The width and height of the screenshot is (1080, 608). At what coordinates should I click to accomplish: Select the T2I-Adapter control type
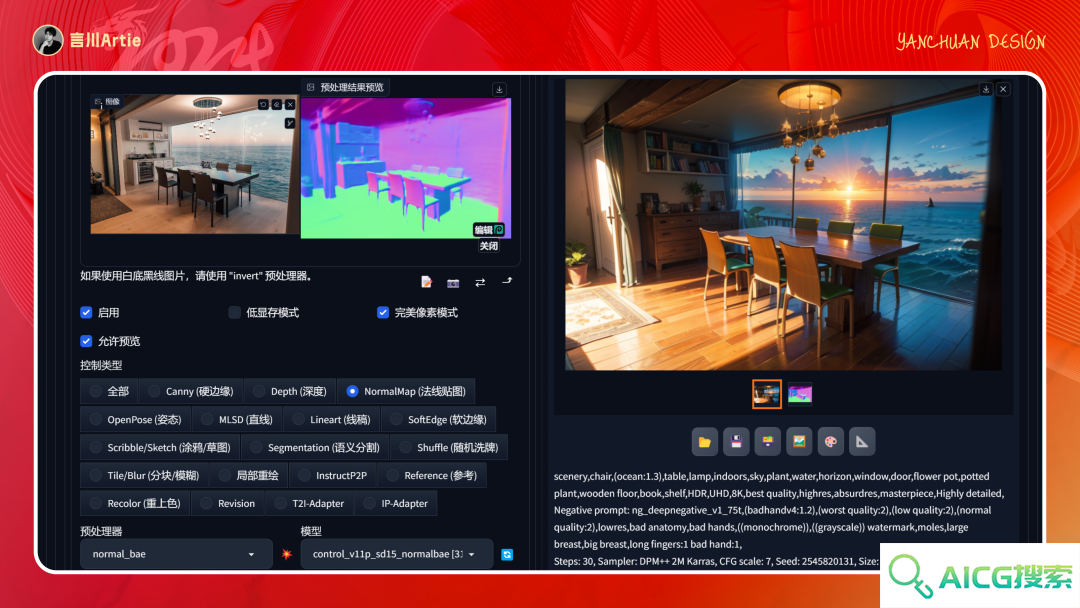(309, 503)
